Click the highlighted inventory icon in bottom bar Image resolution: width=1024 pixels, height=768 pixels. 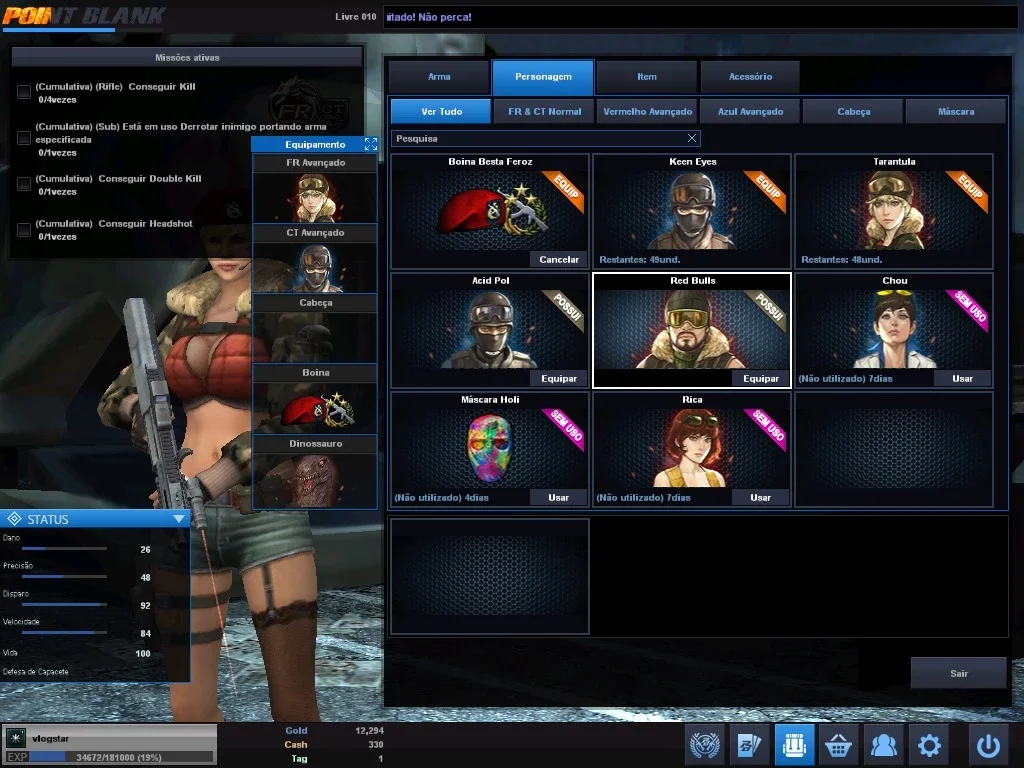[x=794, y=744]
